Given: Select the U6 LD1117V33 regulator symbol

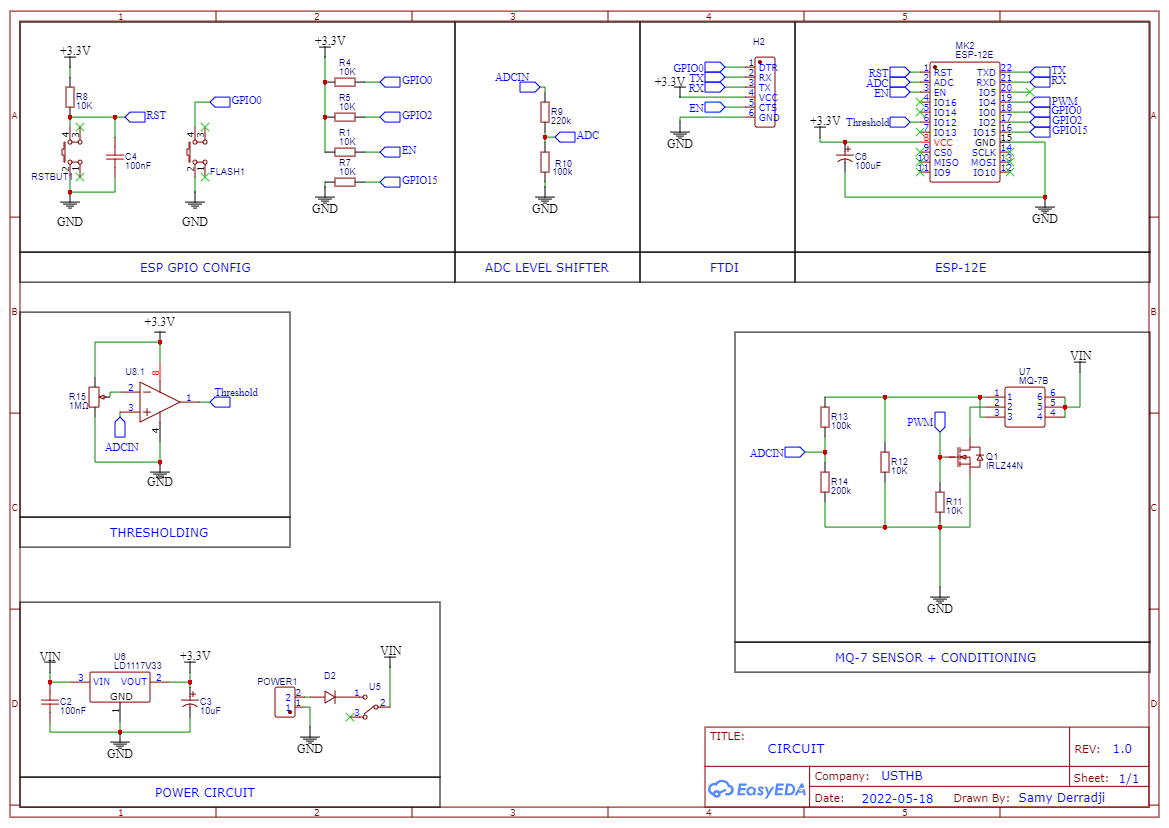Looking at the screenshot, I should click(120, 687).
